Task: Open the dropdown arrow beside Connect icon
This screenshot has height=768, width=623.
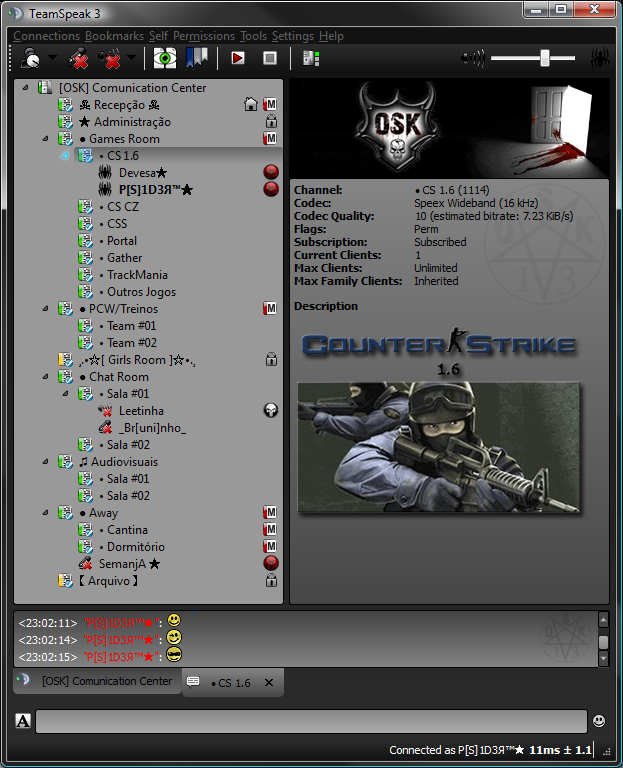Action: [52, 58]
